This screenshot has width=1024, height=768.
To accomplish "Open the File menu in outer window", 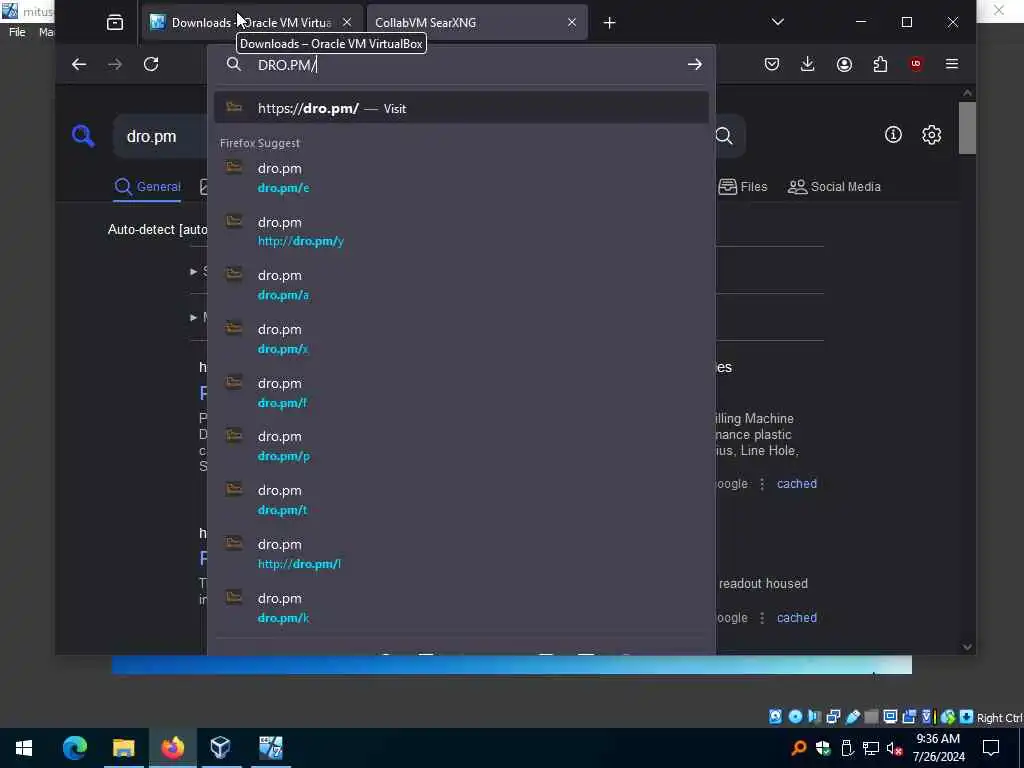I will click(17, 32).
